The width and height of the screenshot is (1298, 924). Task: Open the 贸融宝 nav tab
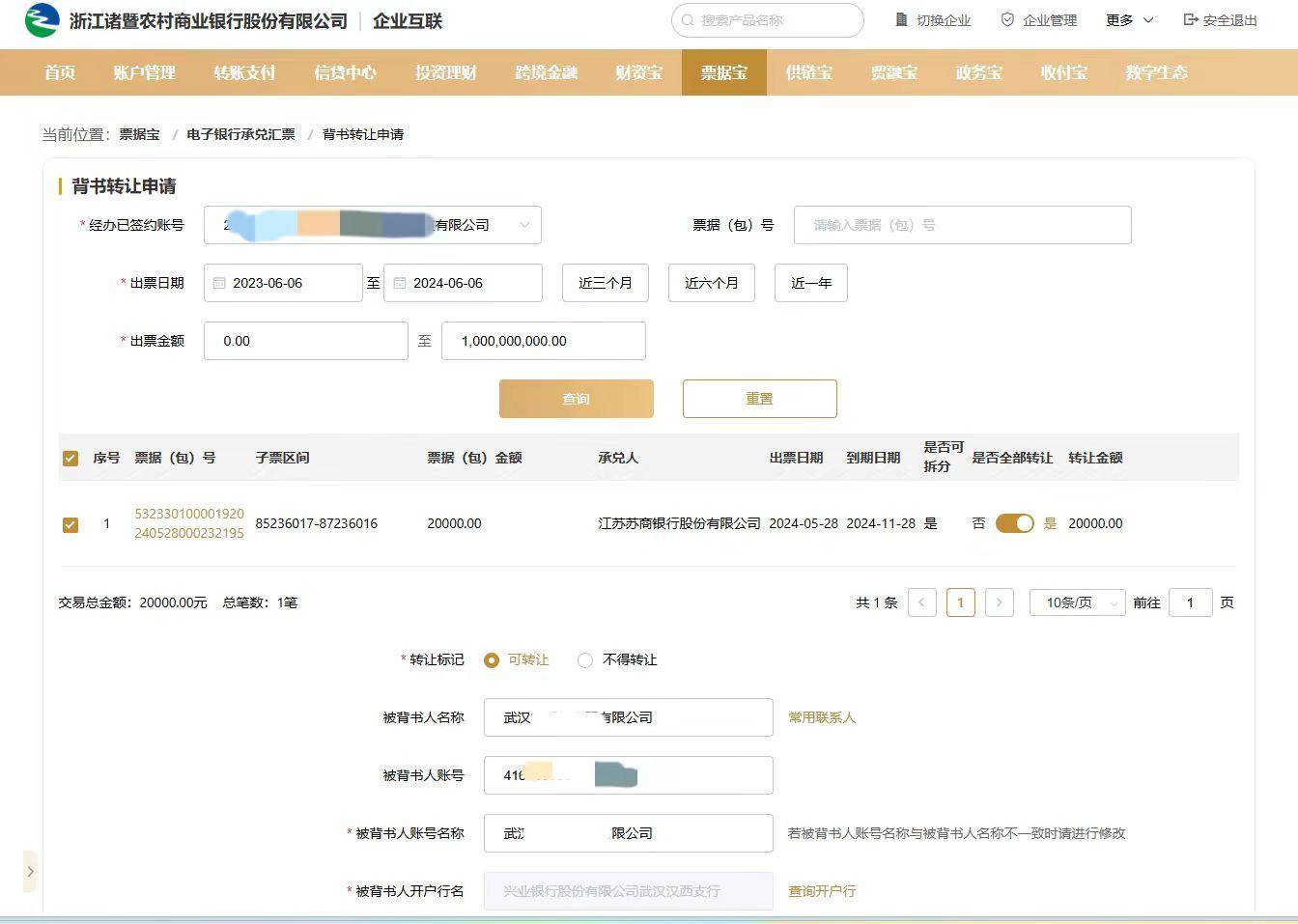pos(893,72)
